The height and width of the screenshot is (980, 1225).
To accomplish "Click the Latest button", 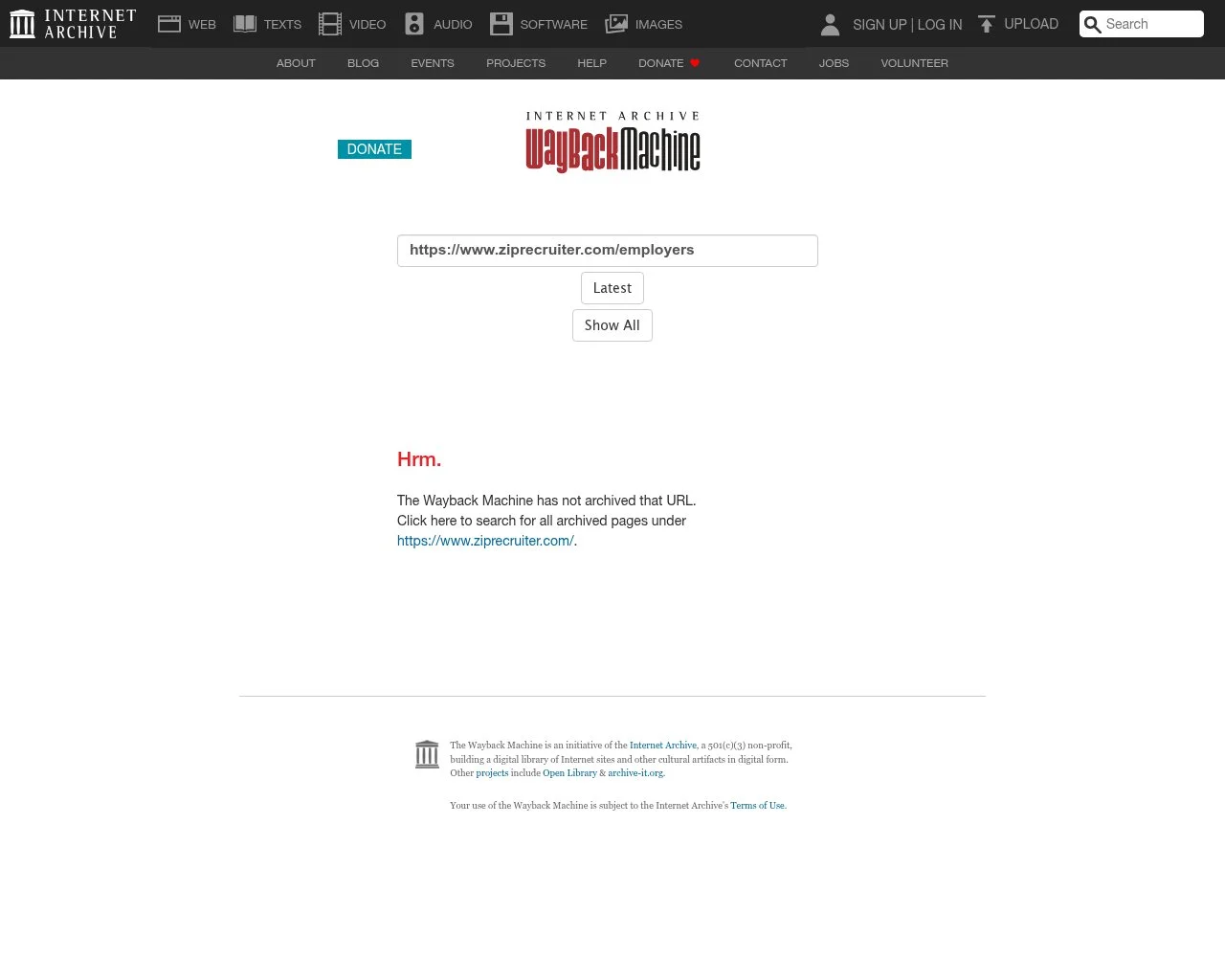I will [x=612, y=288].
